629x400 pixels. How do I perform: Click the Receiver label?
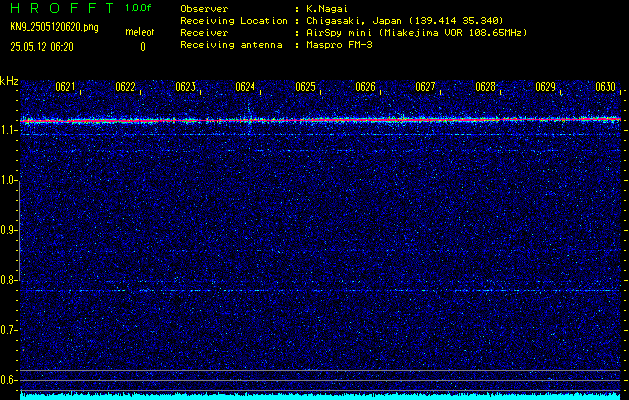click(x=204, y=32)
